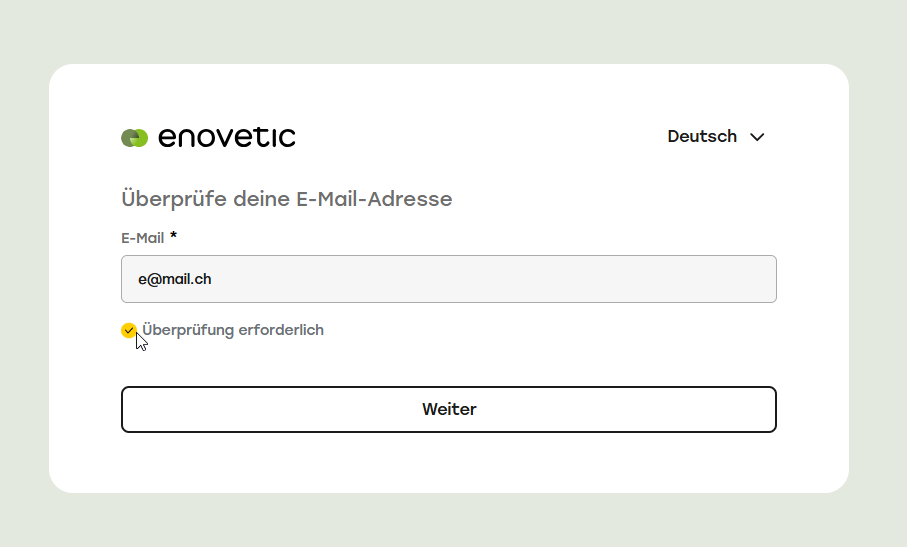Image resolution: width=907 pixels, height=547 pixels.
Task: Click heading Überprüfe deine E-Mail-Adresse
Action: pos(286,199)
